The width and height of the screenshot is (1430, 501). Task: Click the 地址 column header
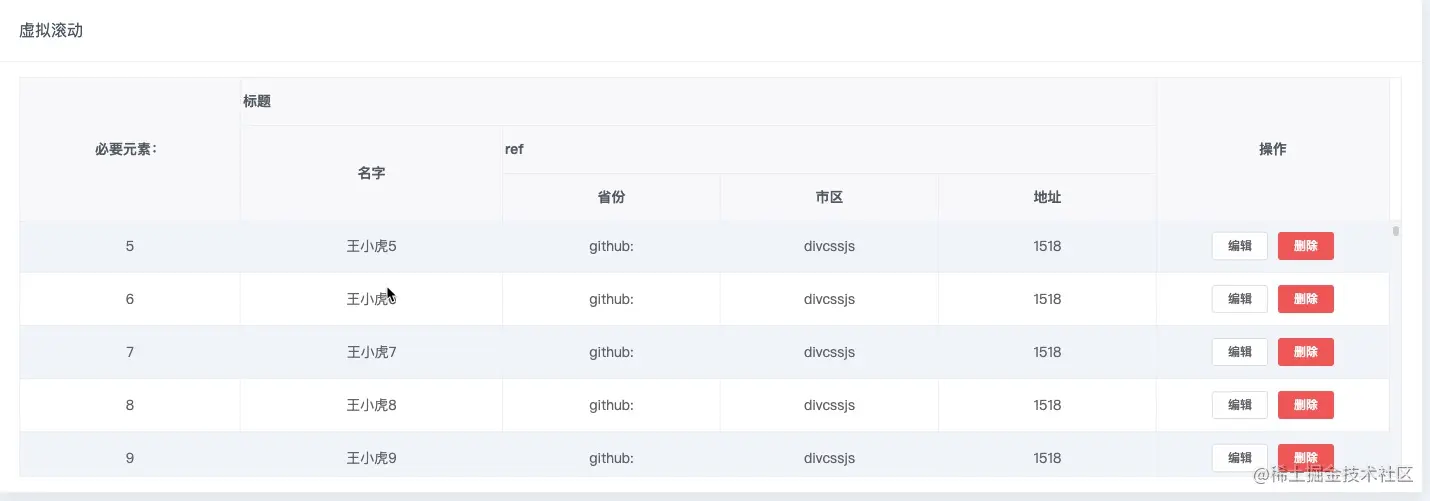[1048, 197]
